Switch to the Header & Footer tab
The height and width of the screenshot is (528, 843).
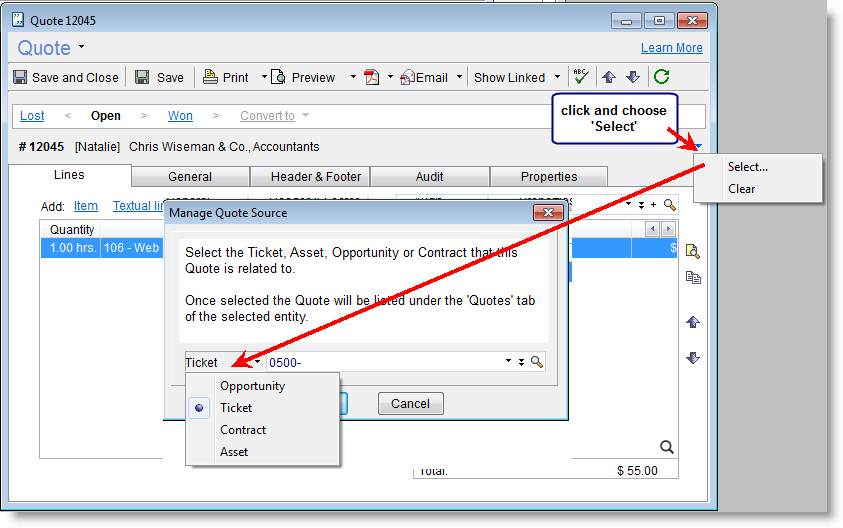(316, 177)
